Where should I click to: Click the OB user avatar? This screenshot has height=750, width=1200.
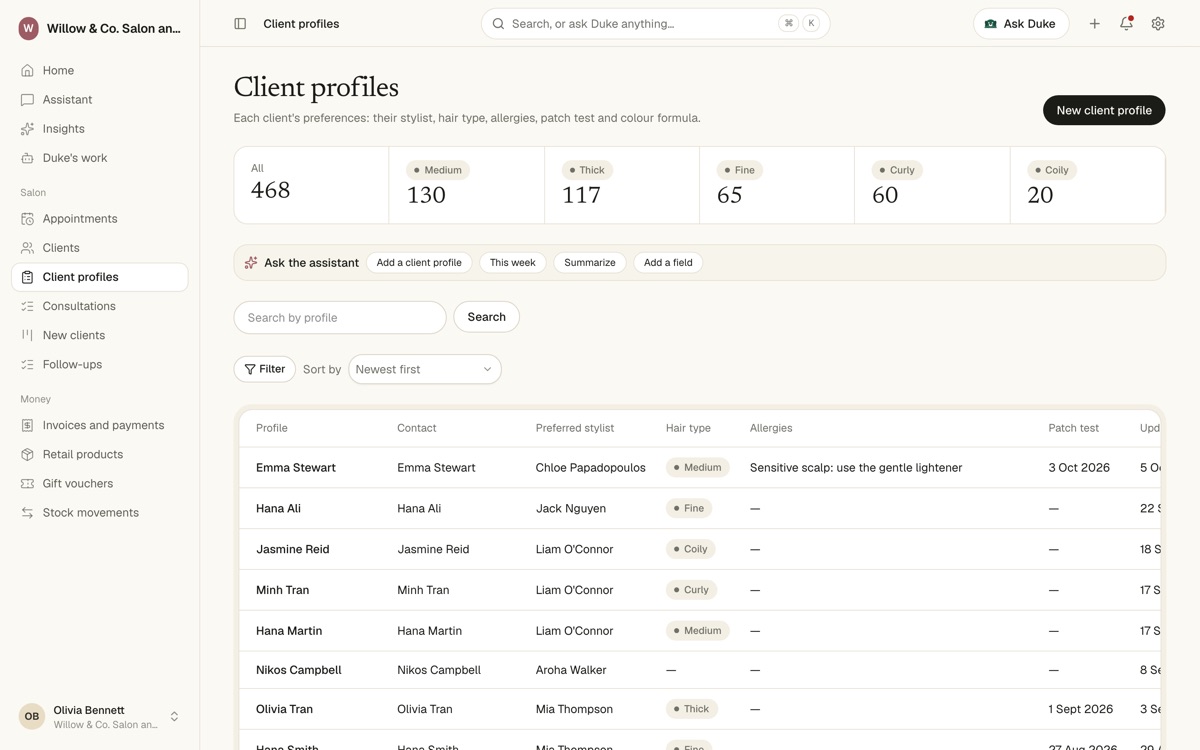[32, 716]
